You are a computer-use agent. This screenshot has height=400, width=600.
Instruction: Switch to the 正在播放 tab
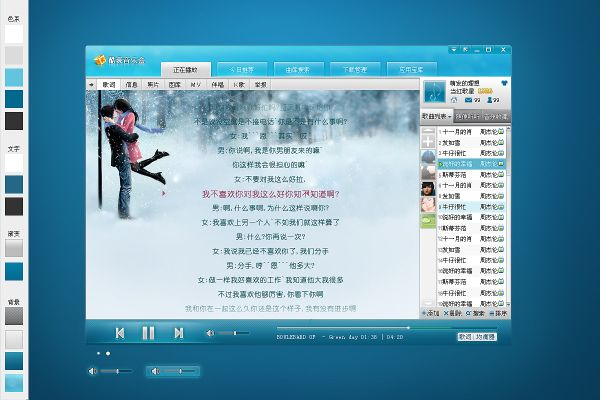185,70
